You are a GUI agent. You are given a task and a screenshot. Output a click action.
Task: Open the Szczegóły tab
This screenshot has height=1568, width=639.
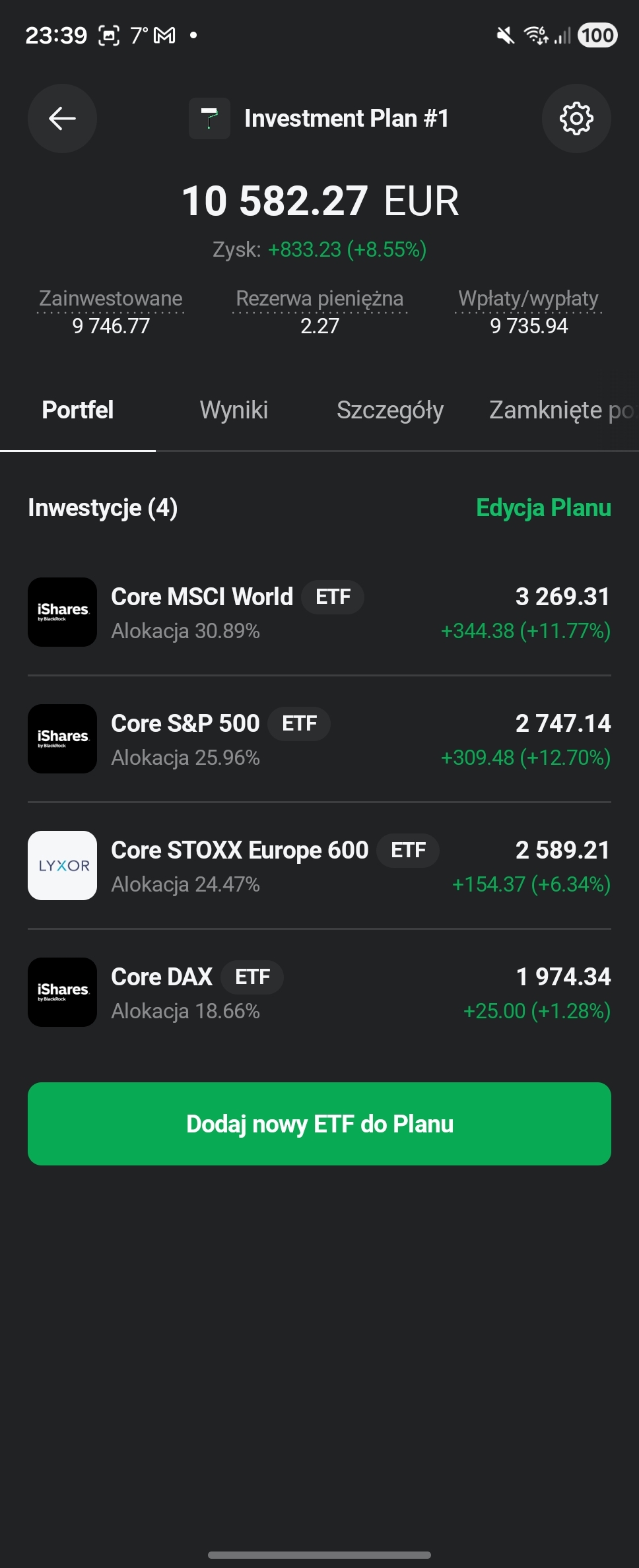click(x=389, y=410)
